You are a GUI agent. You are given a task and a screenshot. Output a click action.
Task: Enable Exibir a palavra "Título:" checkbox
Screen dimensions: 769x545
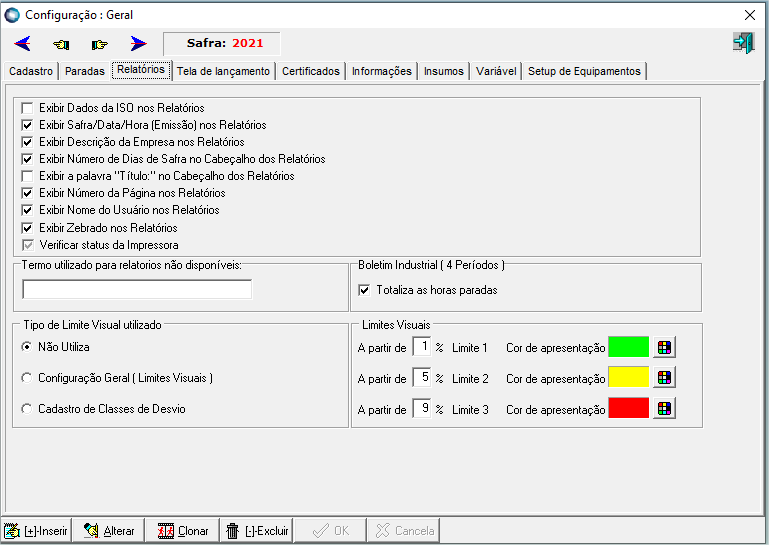[x=27, y=176]
